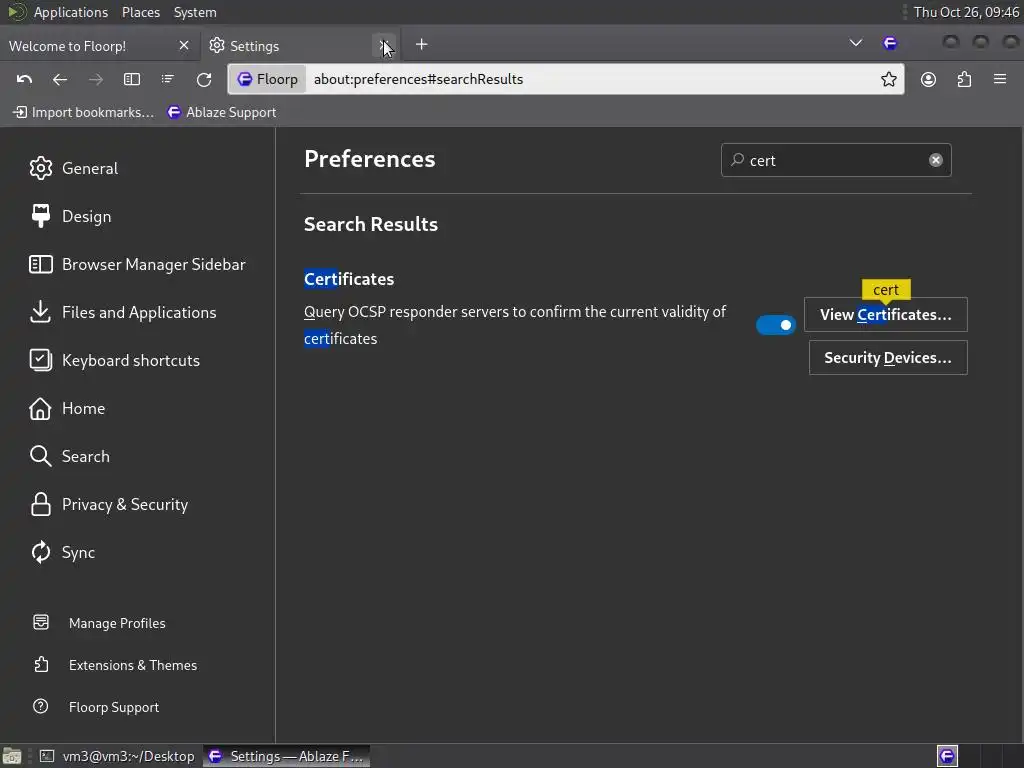The height and width of the screenshot is (768, 1024).
Task: Open the tab list icon in toolbar
Action: click(x=168, y=79)
